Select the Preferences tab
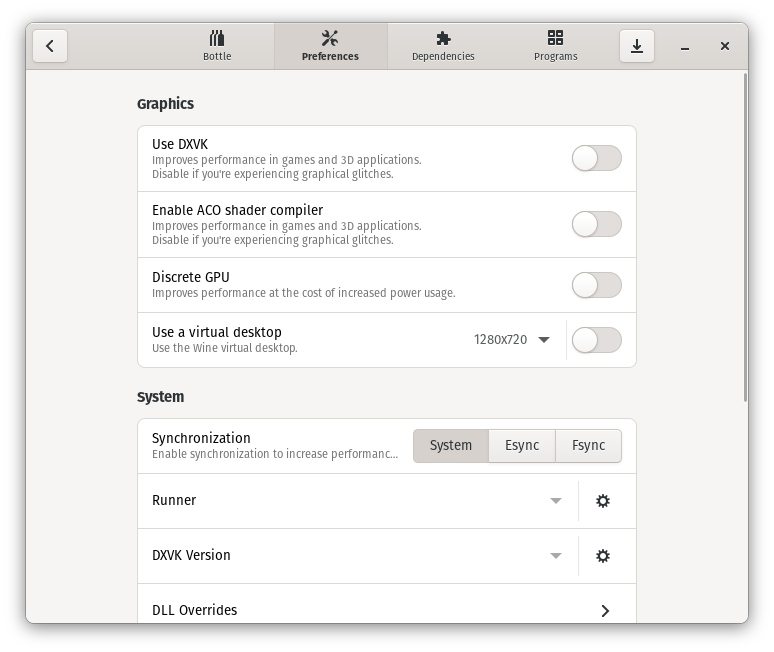774x652 pixels. pyautogui.click(x=330, y=46)
